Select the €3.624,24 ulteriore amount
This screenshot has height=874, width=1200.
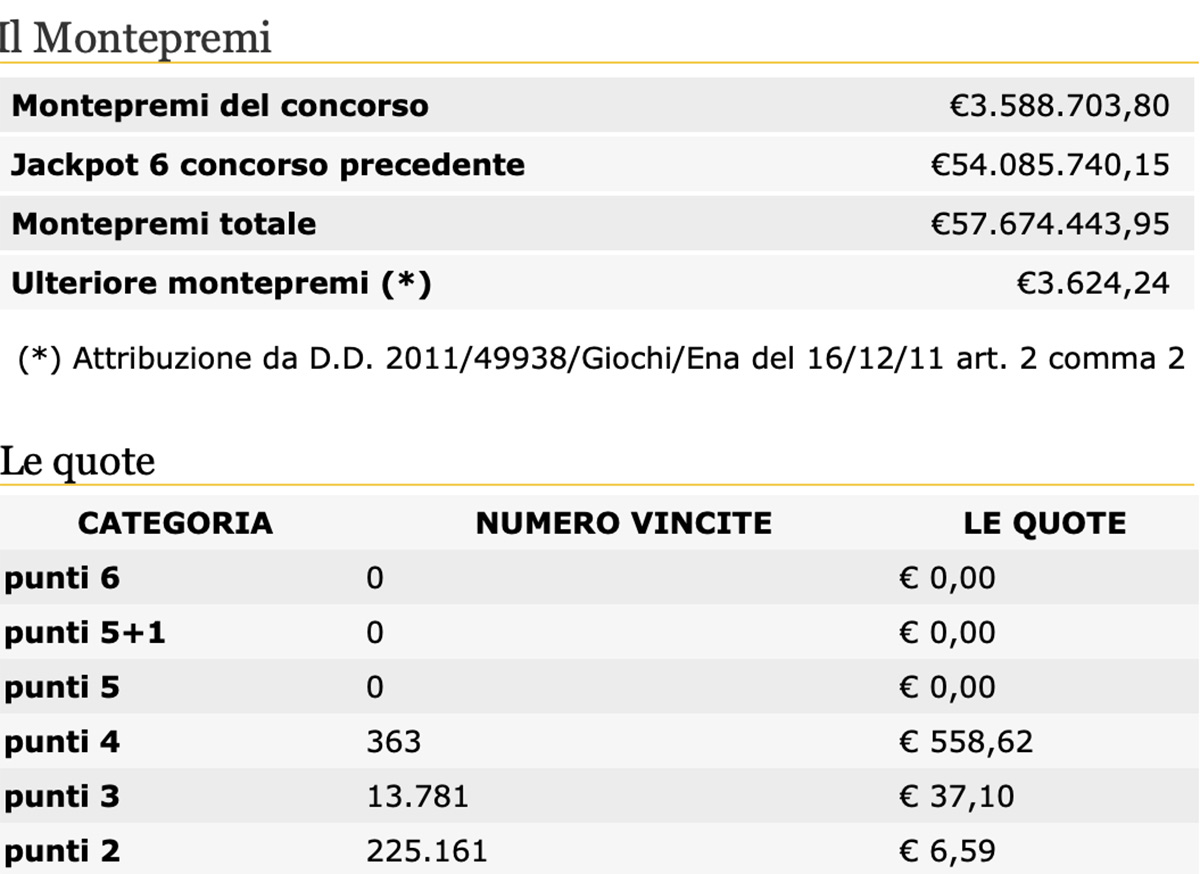[1093, 283]
